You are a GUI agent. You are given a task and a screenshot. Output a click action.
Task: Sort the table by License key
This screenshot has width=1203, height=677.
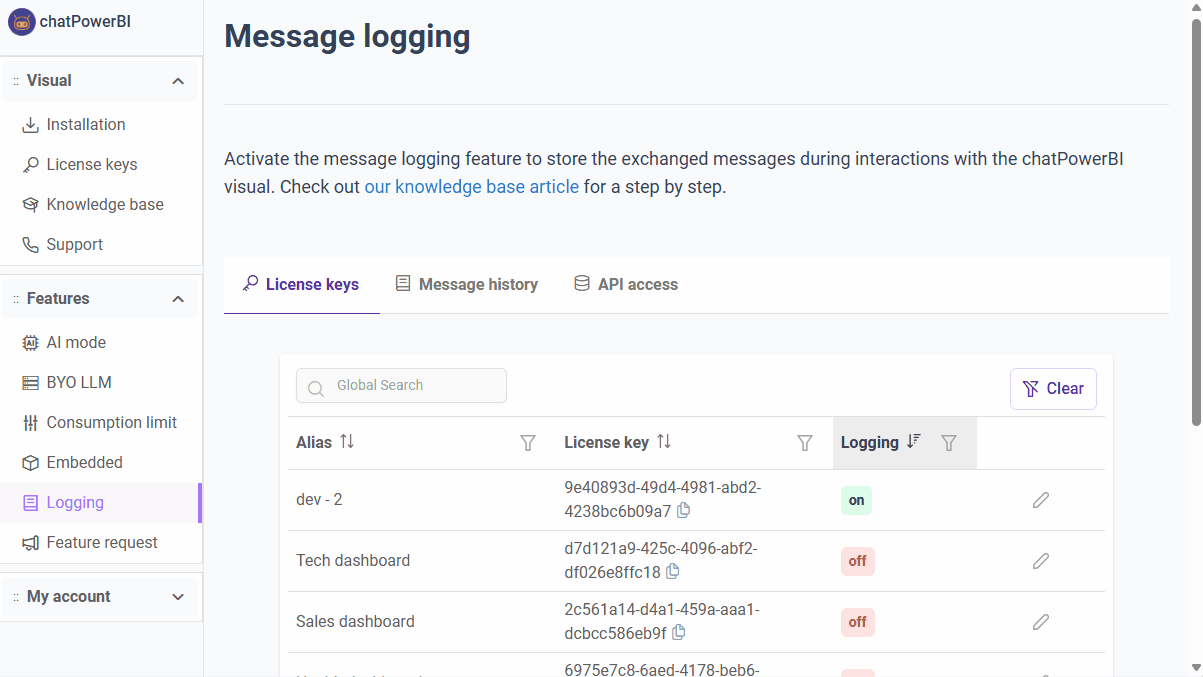coord(664,442)
